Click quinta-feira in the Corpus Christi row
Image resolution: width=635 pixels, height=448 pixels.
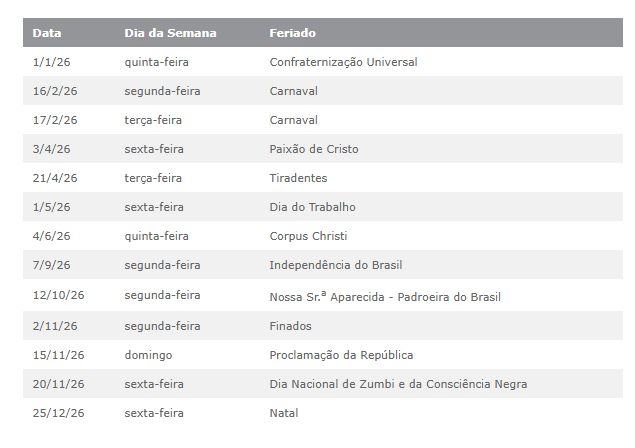159,236
